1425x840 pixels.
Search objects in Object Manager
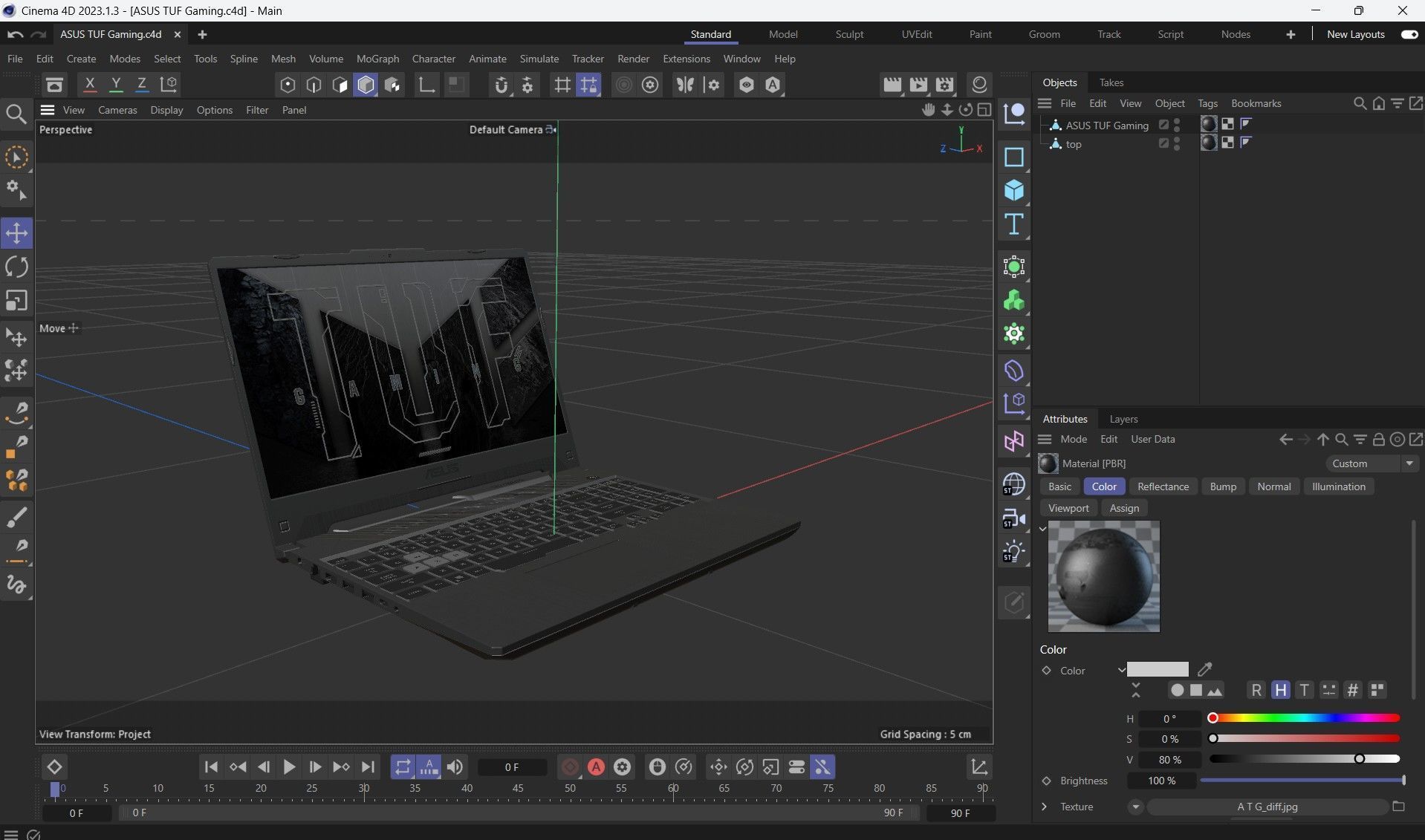[x=1360, y=103]
